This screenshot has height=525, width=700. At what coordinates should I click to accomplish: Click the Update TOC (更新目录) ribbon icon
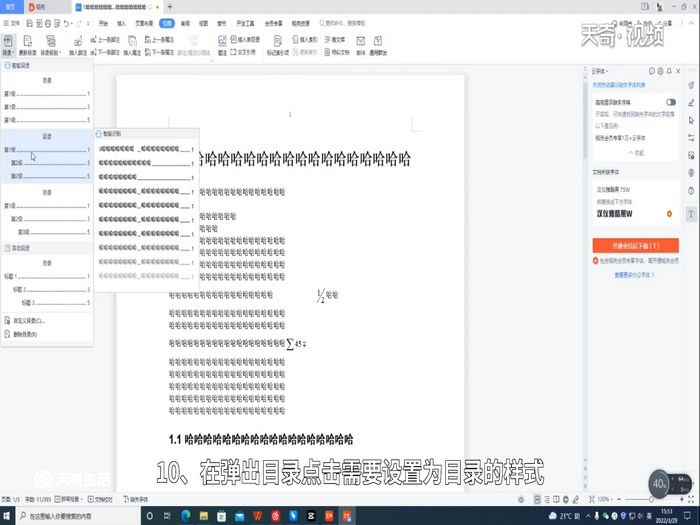pyautogui.click(x=27, y=45)
